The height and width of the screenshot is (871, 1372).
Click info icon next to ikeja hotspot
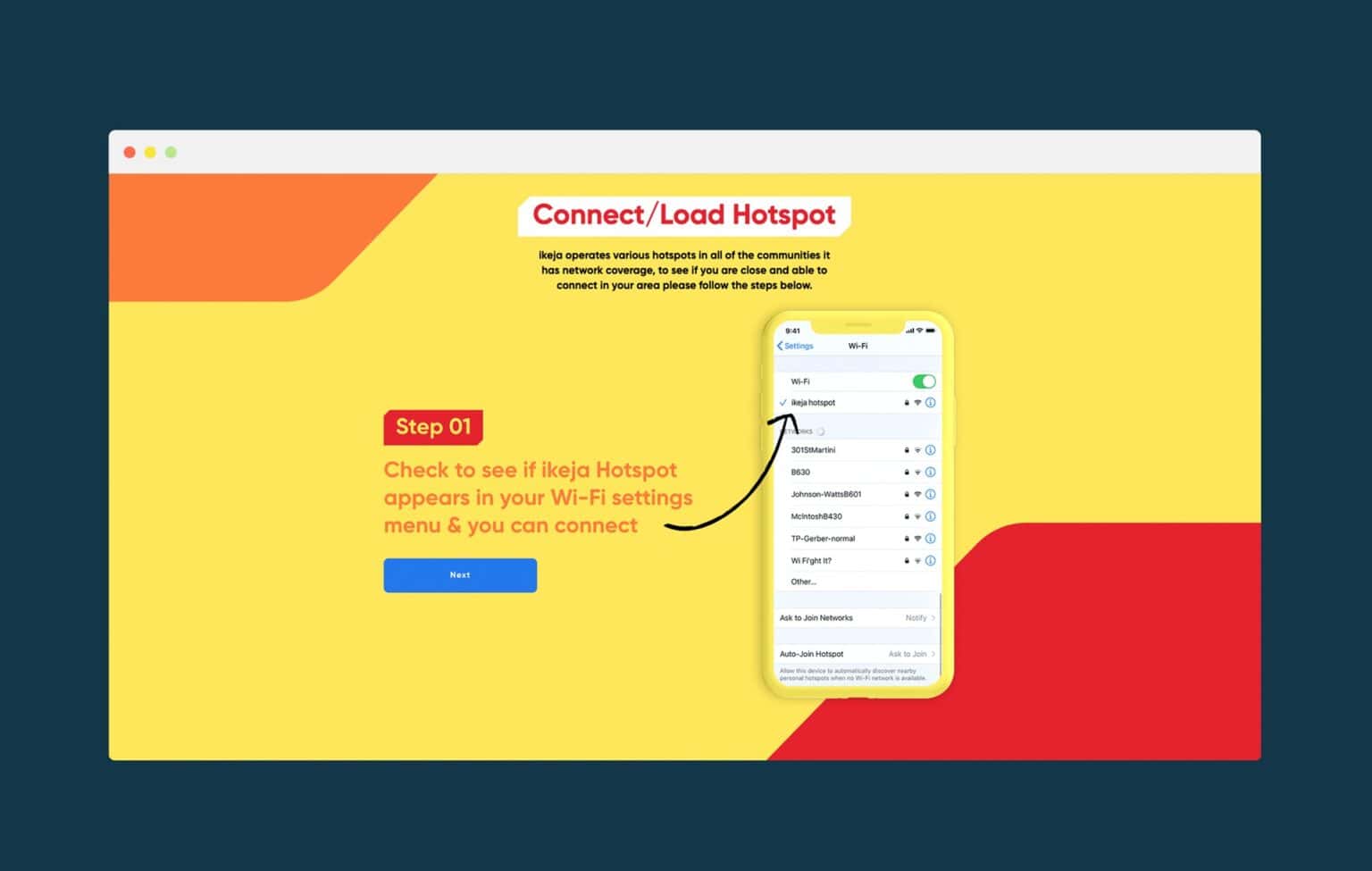pyautogui.click(x=930, y=403)
